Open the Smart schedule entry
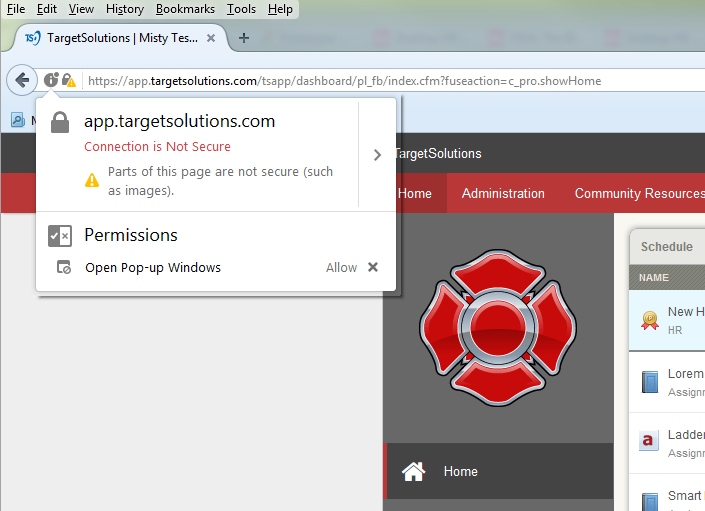Viewport: 705px width, 511px height. (x=667, y=493)
